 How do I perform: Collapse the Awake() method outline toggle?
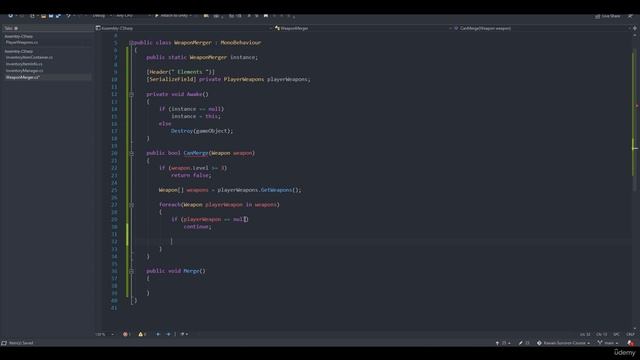[131, 94]
